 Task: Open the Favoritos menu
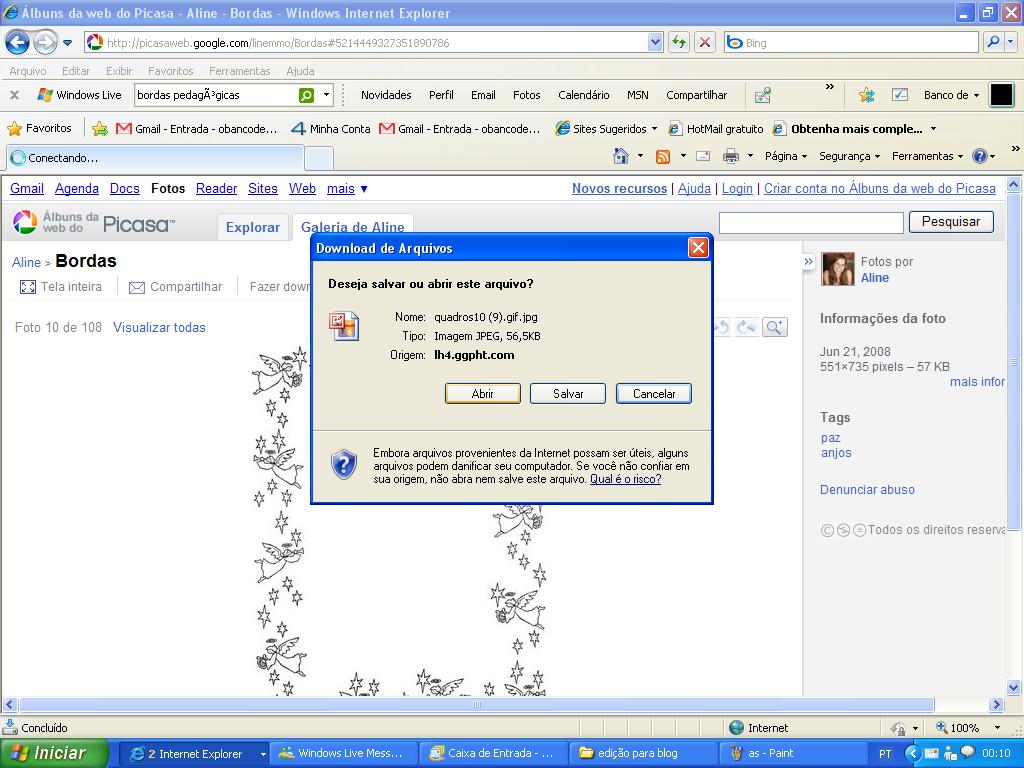click(x=170, y=71)
